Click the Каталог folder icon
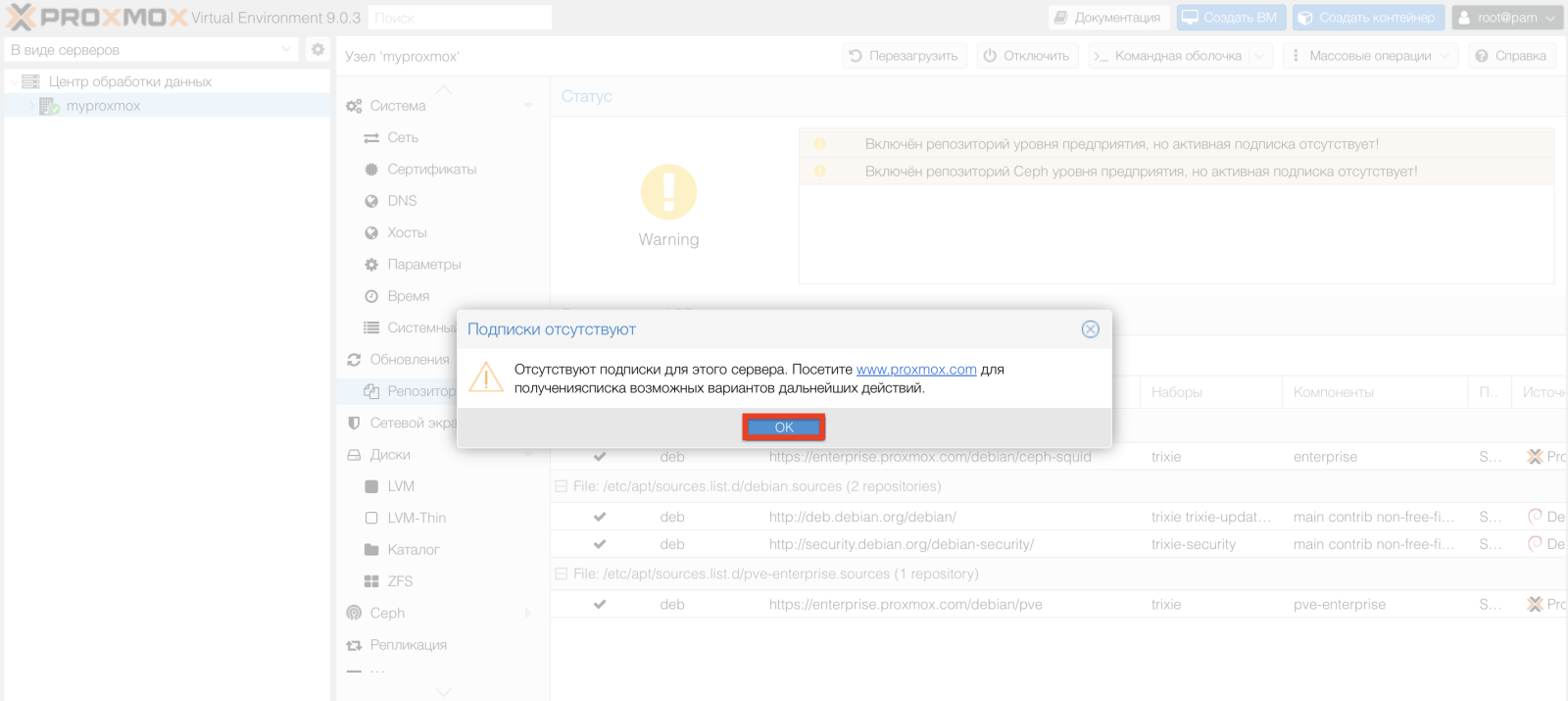1568x701 pixels. click(x=371, y=550)
